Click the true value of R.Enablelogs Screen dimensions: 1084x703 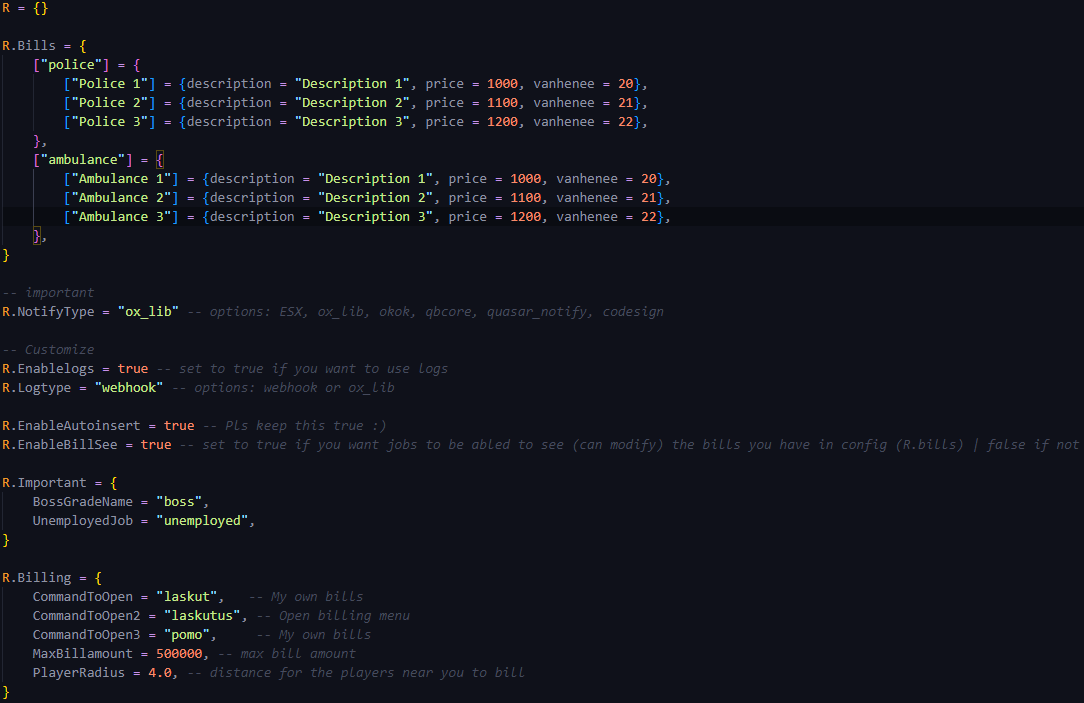(133, 369)
